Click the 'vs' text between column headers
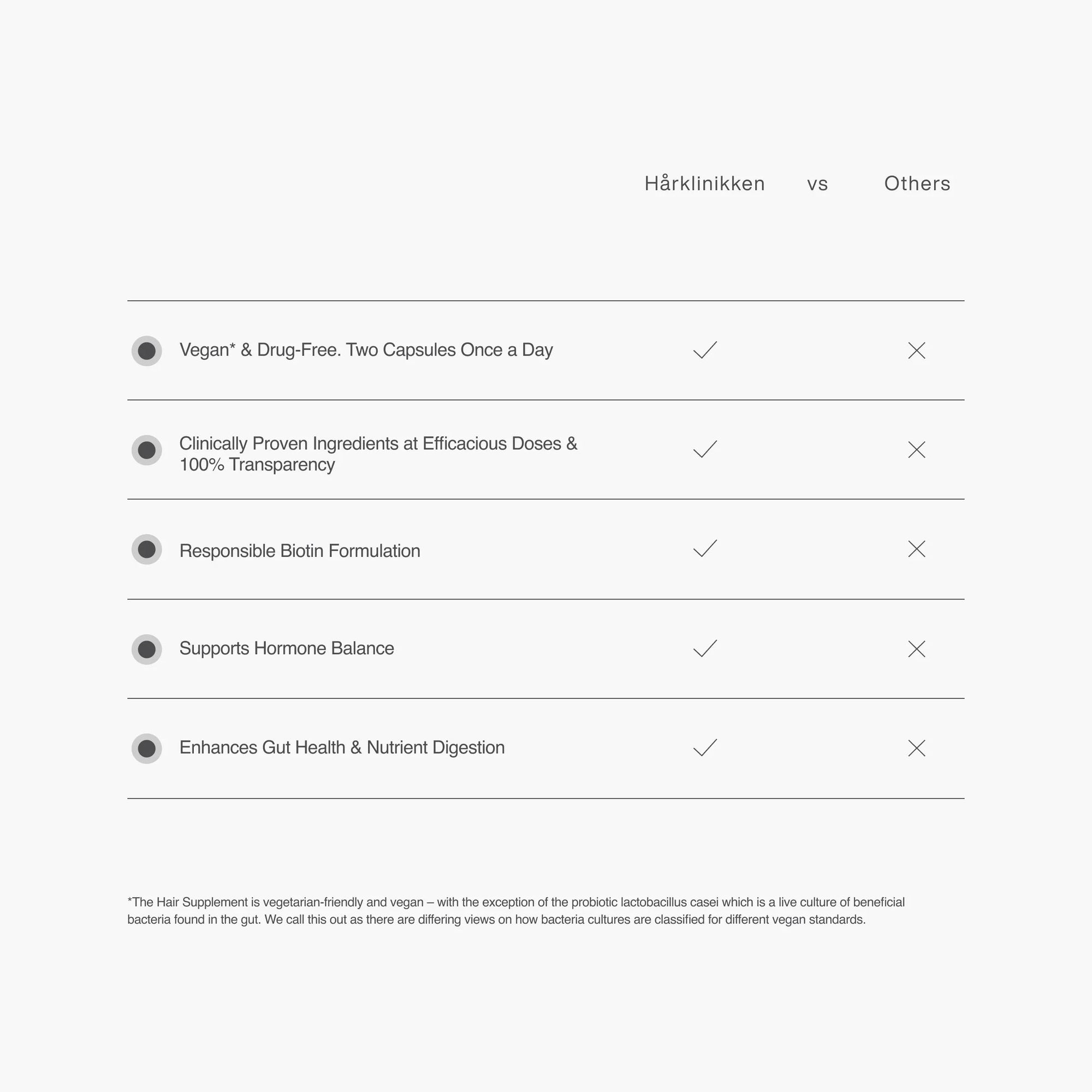This screenshot has height=1092, width=1092. tap(817, 185)
